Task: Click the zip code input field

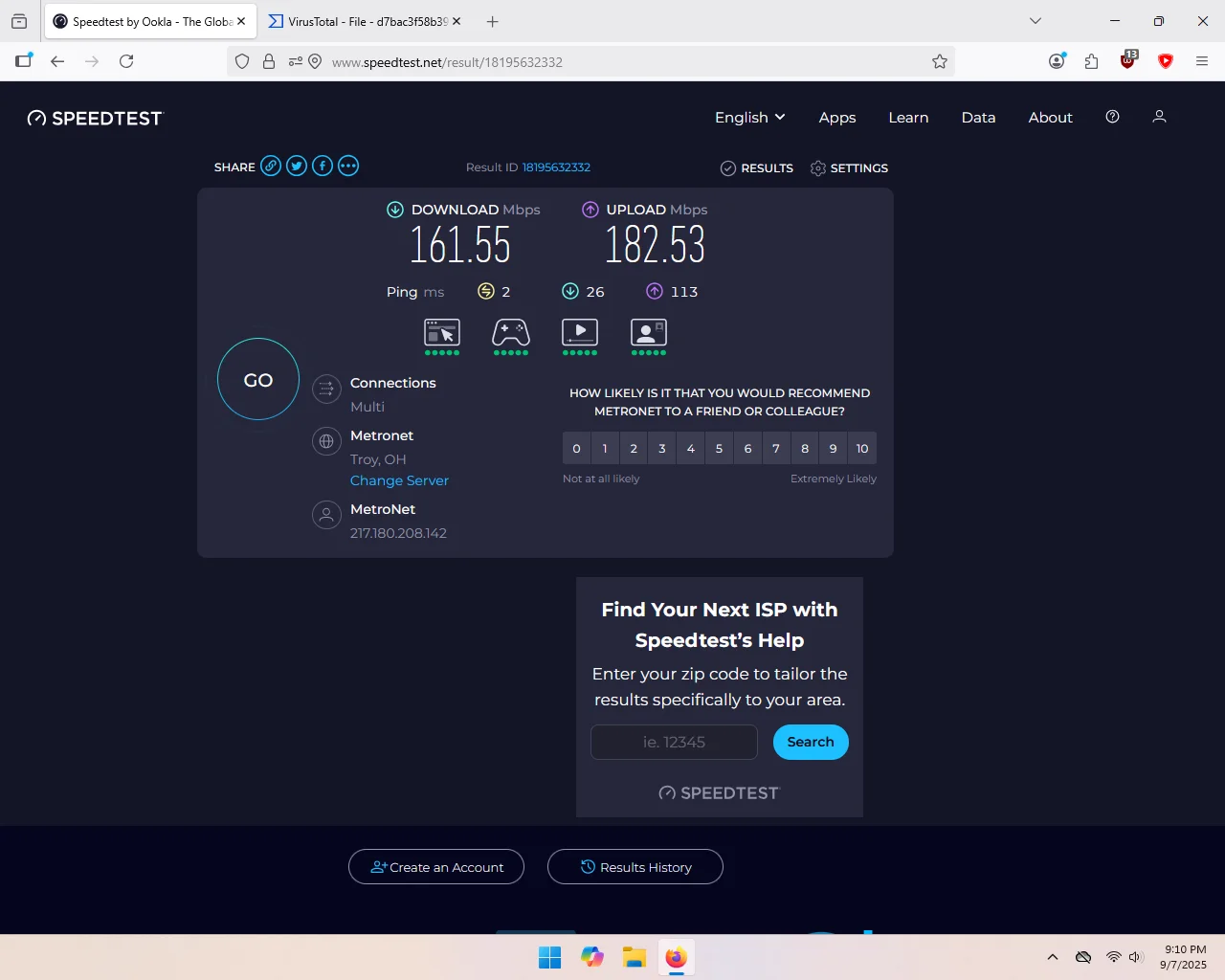Action: click(674, 742)
